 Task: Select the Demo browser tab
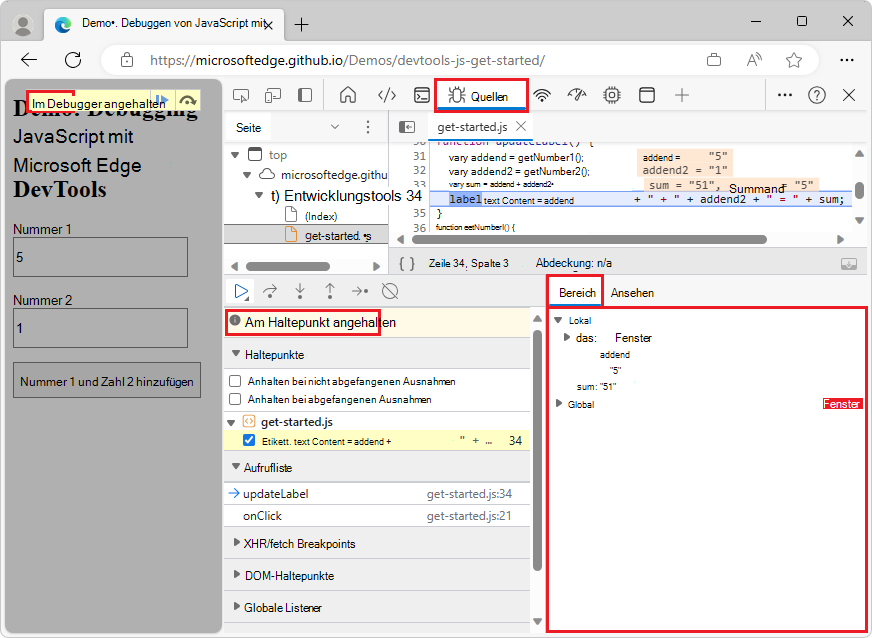point(164,24)
